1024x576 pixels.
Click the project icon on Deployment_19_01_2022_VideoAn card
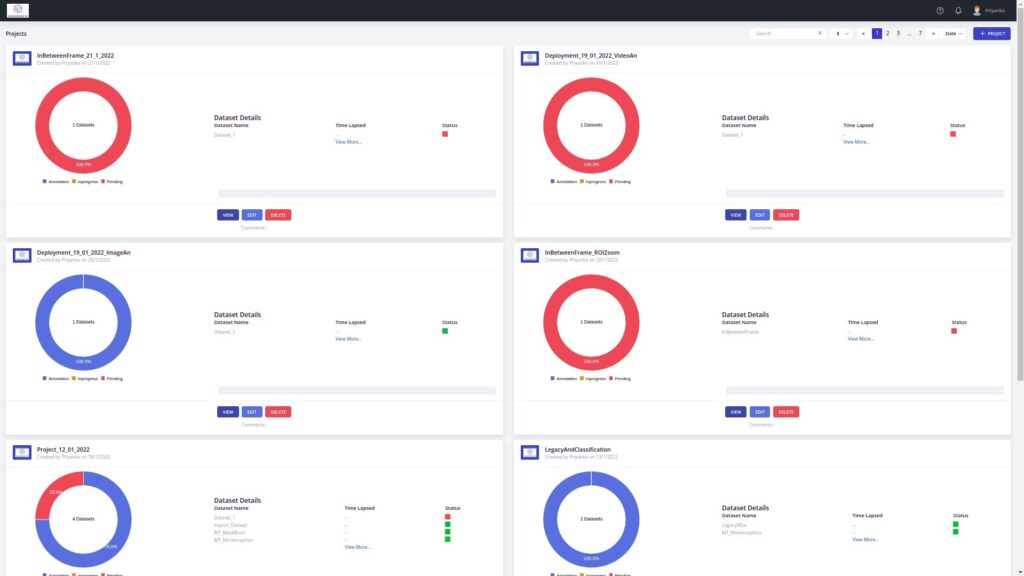pyautogui.click(x=529, y=59)
